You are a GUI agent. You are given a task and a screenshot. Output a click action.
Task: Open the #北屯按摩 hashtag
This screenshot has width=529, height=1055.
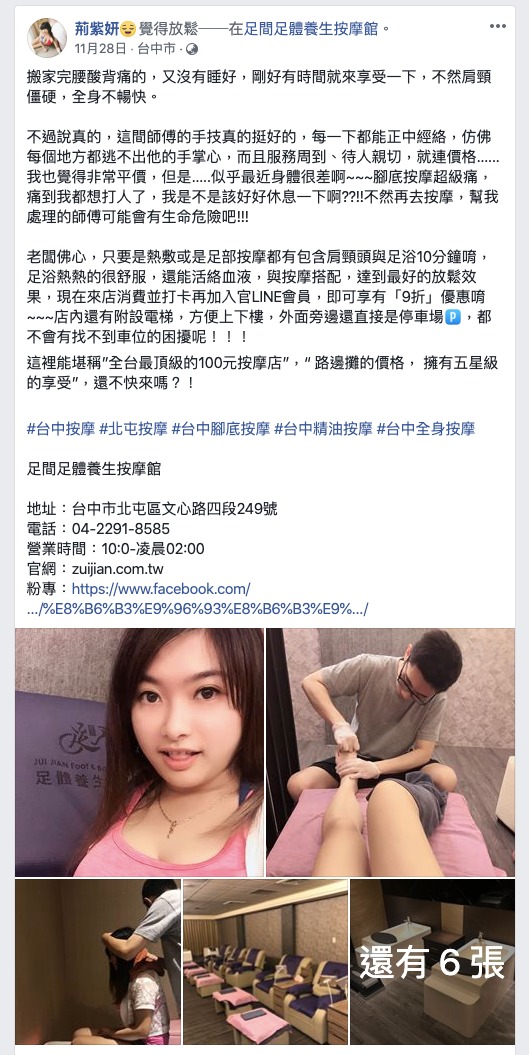pyautogui.click(x=133, y=429)
